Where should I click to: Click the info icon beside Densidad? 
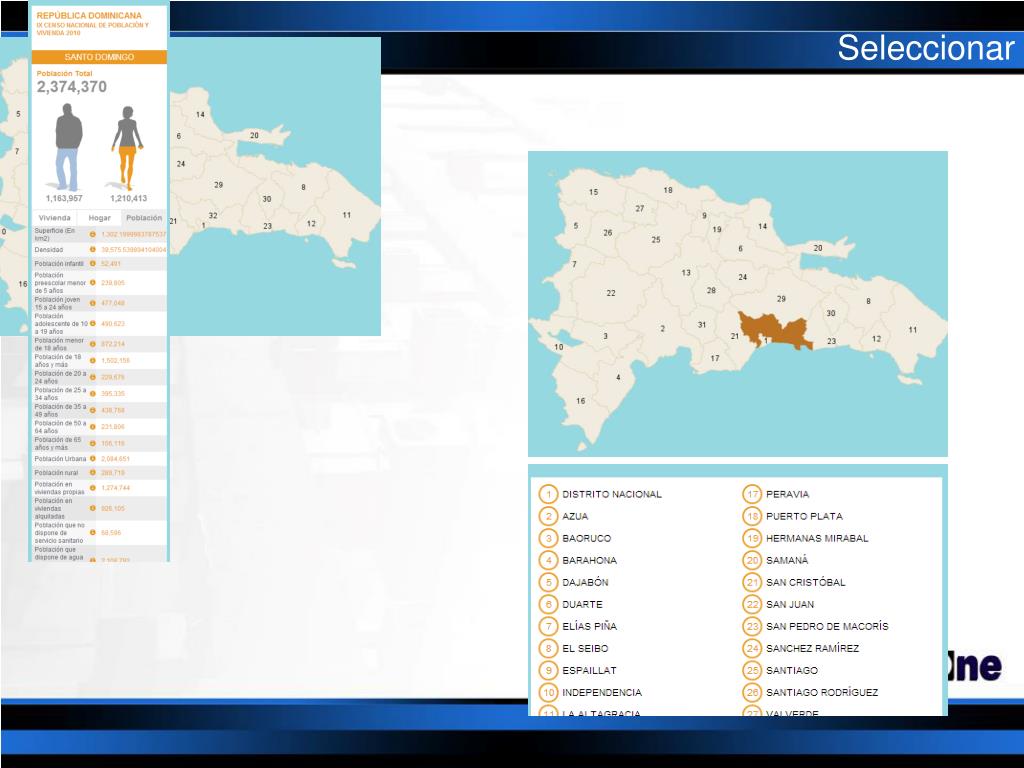93,250
